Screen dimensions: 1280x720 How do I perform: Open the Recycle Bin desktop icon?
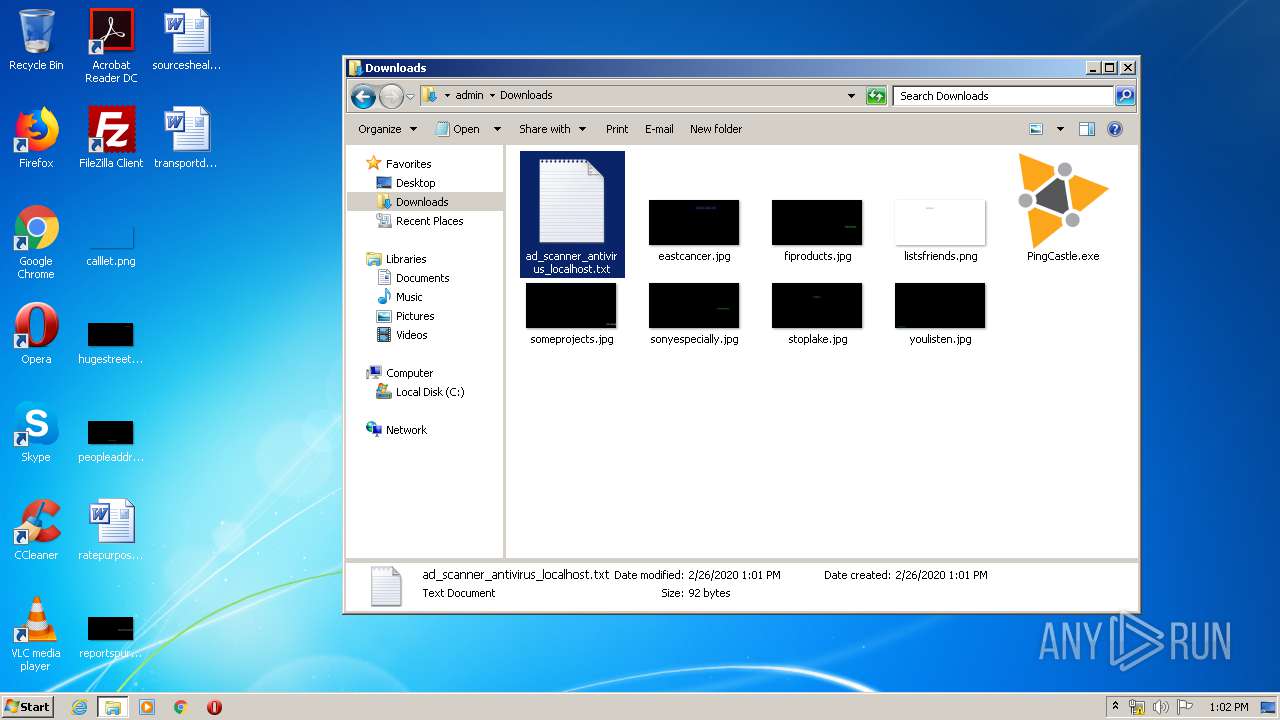(36, 40)
